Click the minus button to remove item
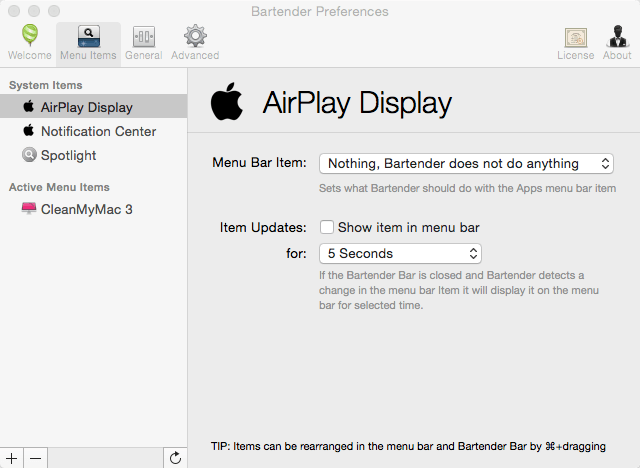 [x=35, y=457]
